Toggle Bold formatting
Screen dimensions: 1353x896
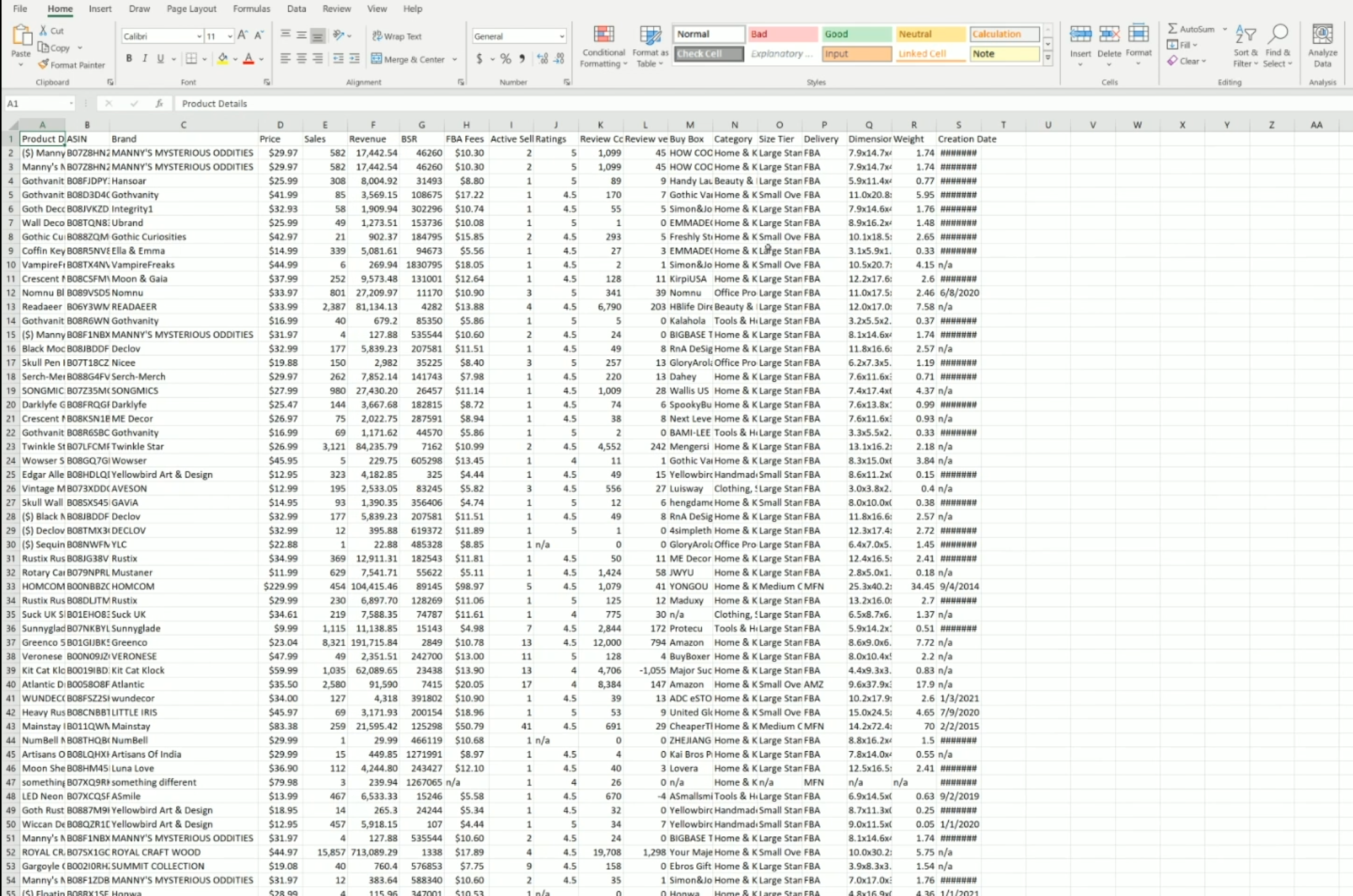[129, 59]
